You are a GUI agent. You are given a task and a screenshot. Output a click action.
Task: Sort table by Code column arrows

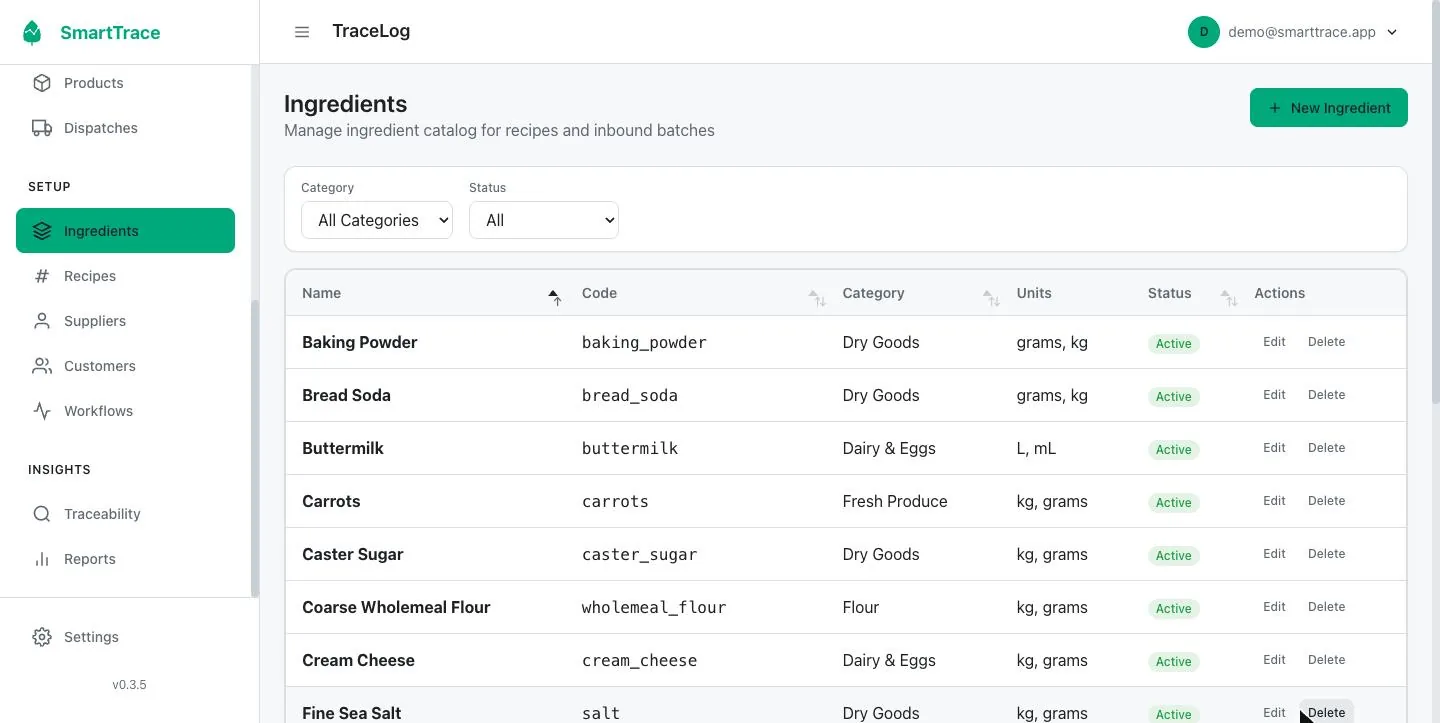[817, 296]
